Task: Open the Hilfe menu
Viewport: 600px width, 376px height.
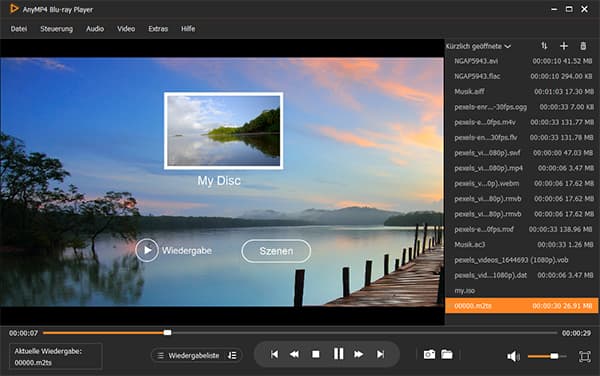Action: (x=188, y=29)
